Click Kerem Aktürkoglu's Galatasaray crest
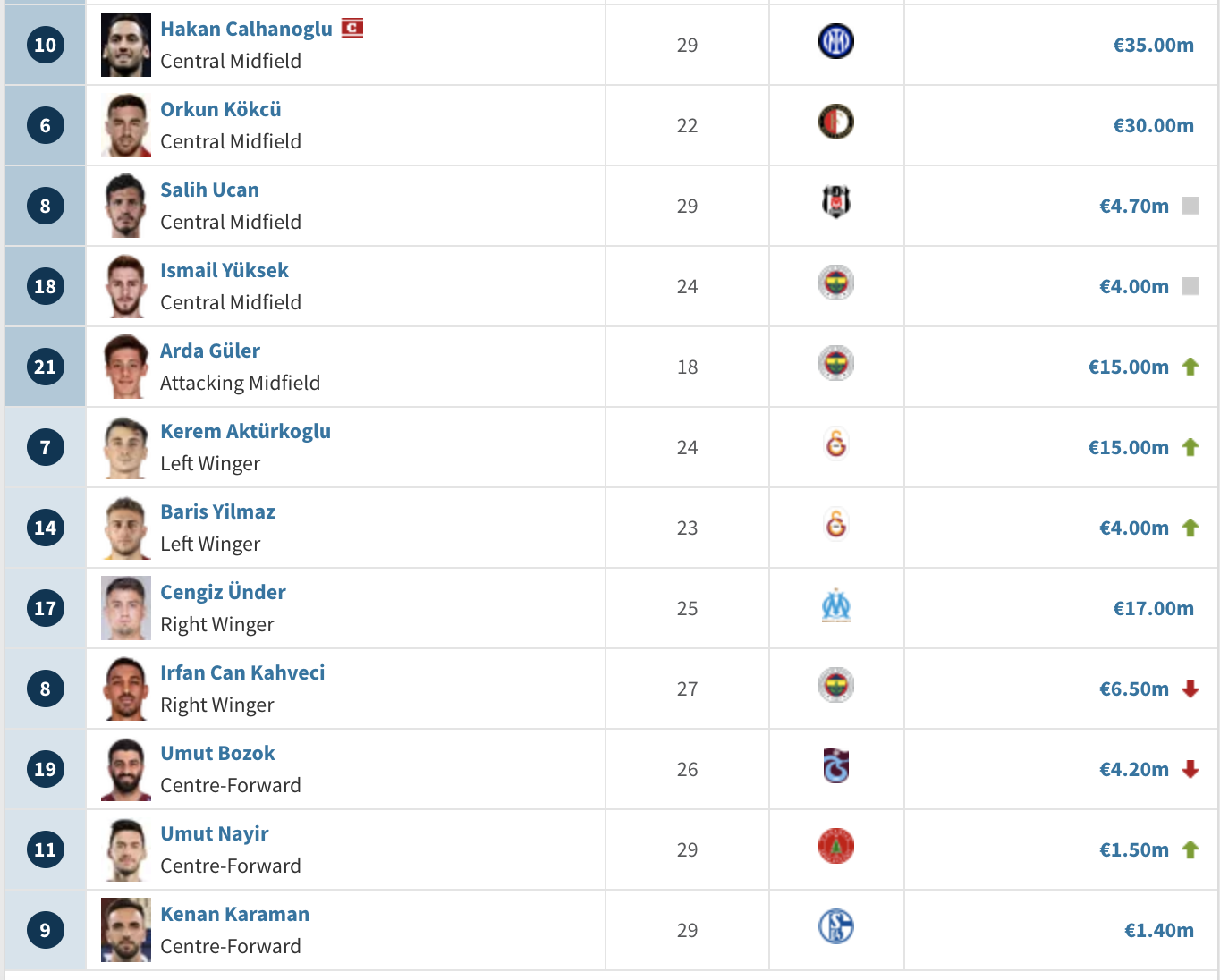The image size is (1220, 980). [x=836, y=444]
